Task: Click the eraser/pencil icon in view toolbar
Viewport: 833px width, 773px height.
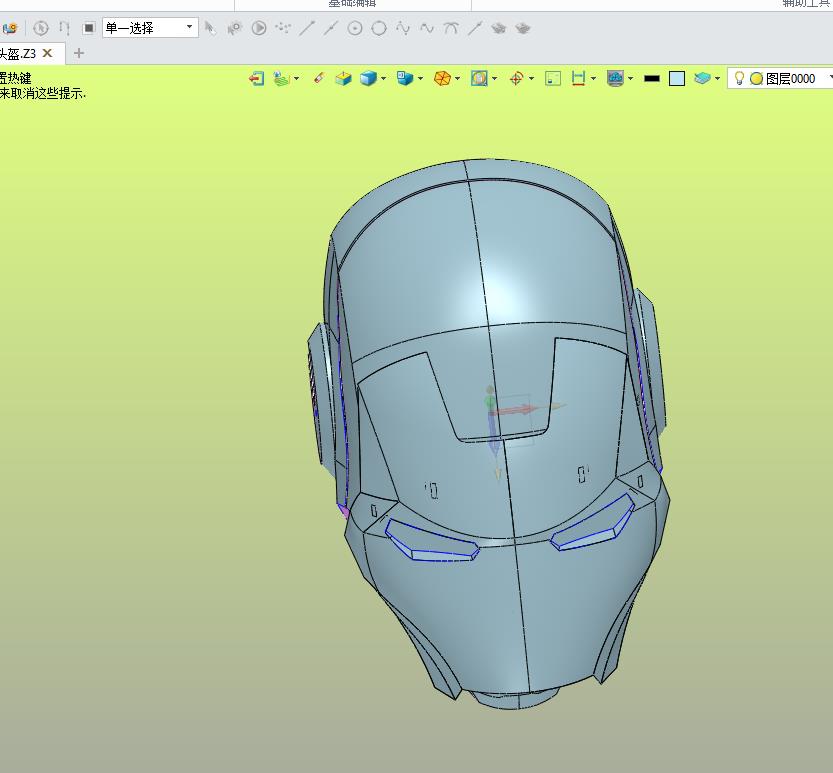Action: pyautogui.click(x=319, y=78)
